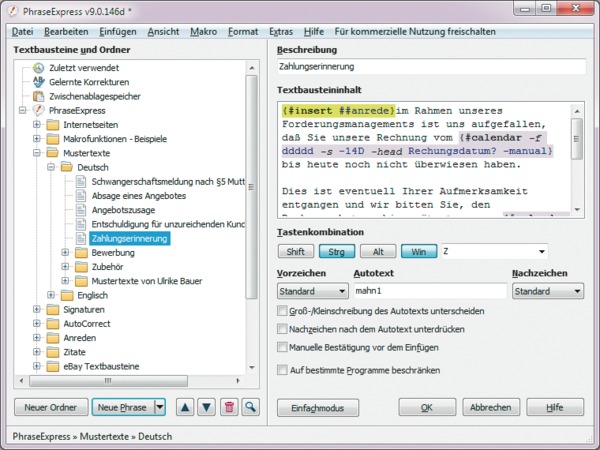Click the Beschreibung field with Zahlungserinnerung
600x450 pixels.
click(x=431, y=67)
